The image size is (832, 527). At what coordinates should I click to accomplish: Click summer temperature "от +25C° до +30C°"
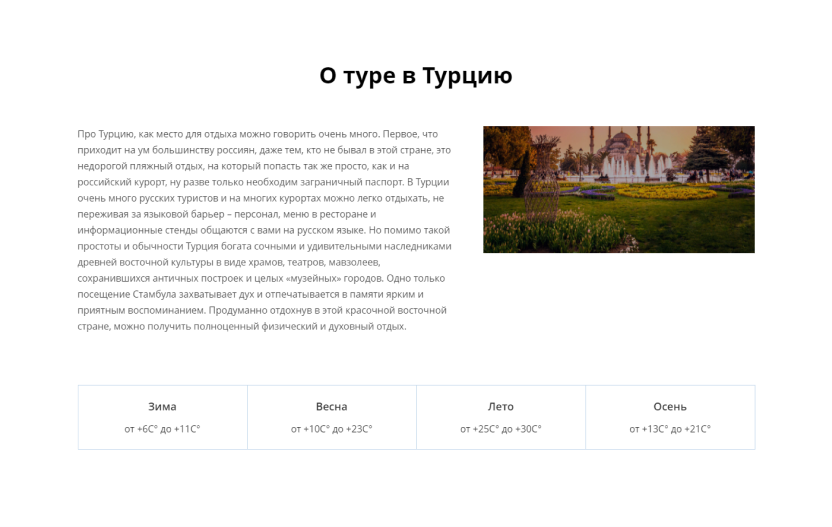(500, 429)
